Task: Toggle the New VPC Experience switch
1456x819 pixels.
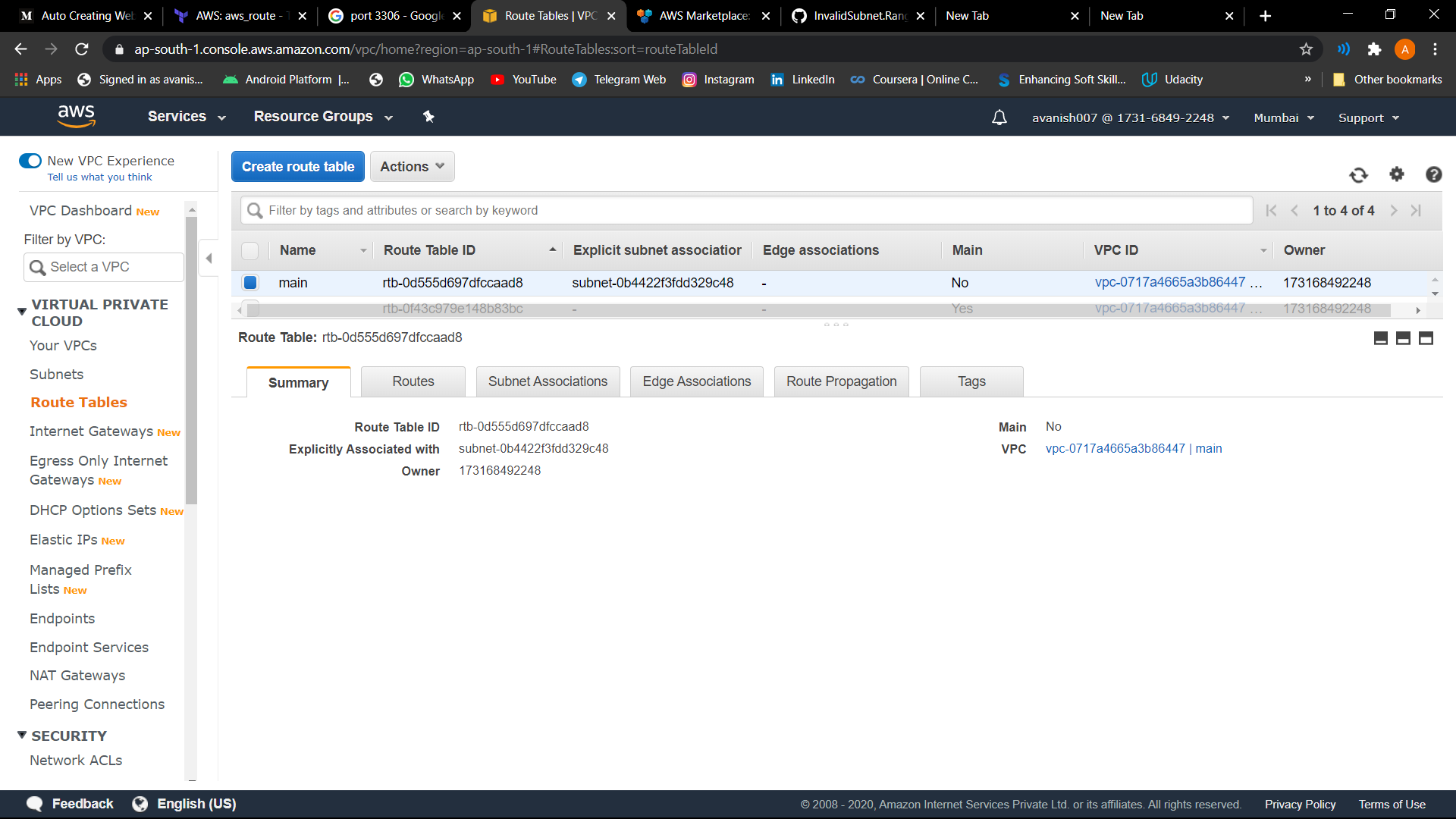Action: 30,161
